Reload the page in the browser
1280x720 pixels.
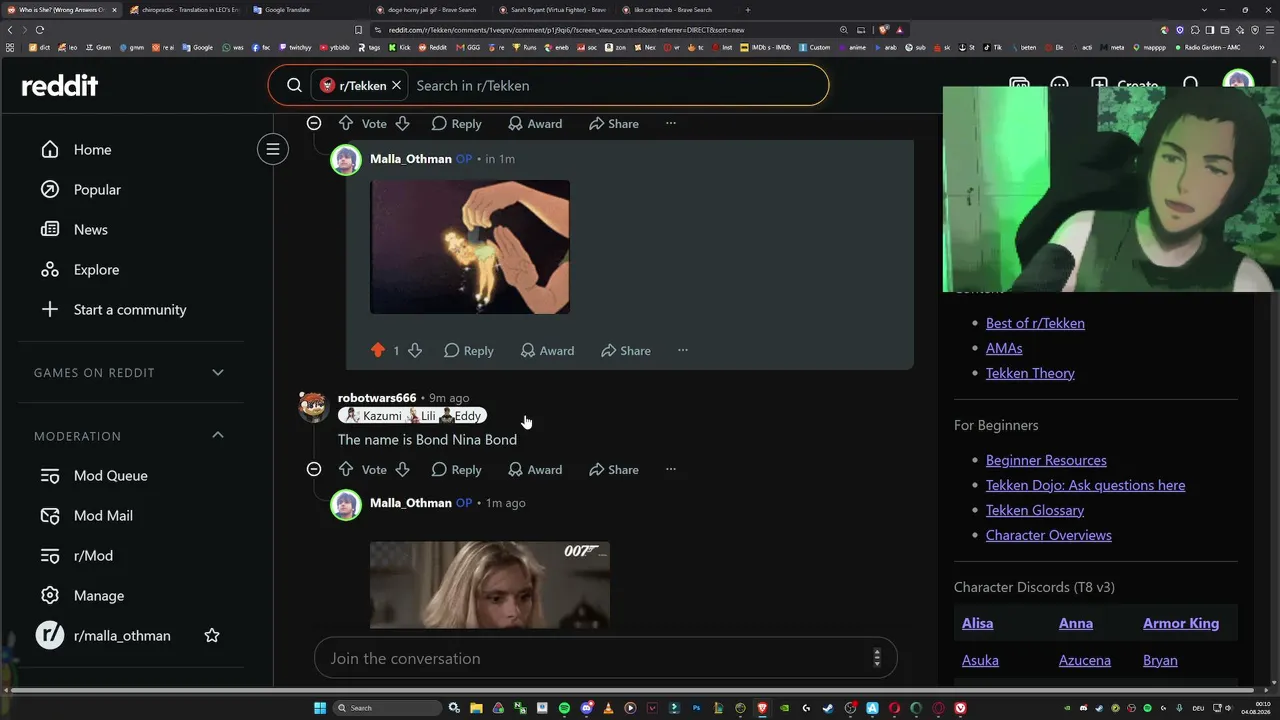39,30
